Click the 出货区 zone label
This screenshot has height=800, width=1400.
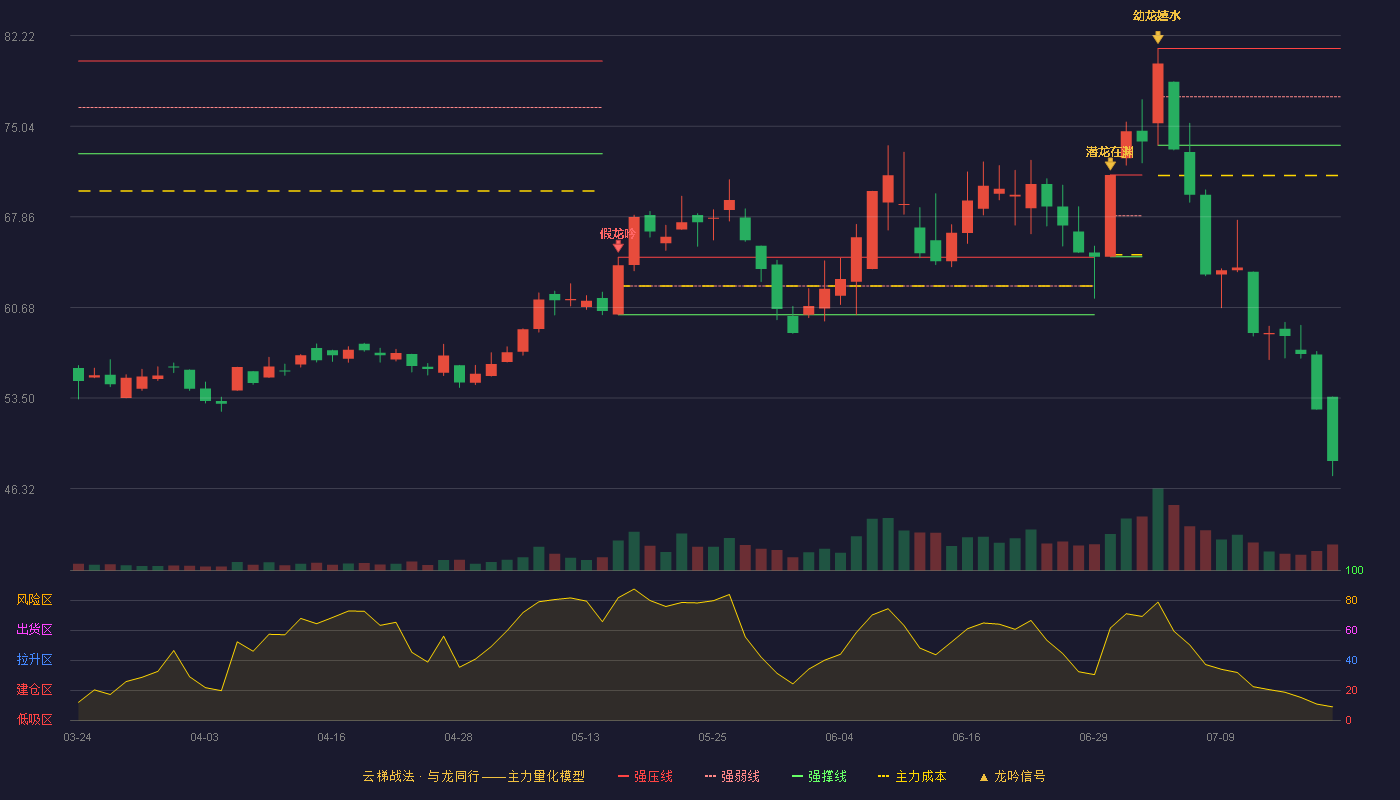[35, 630]
